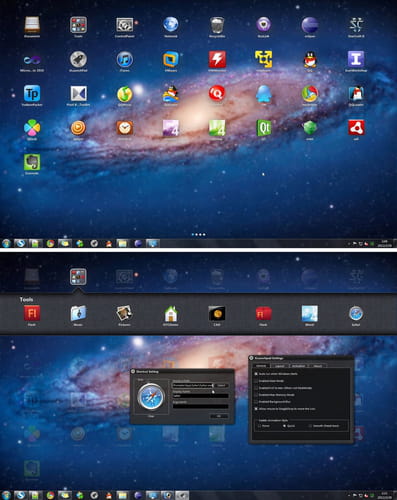Launch the QQ penguin icon with red scarf
The width and height of the screenshot is (397, 500).
tap(310, 59)
